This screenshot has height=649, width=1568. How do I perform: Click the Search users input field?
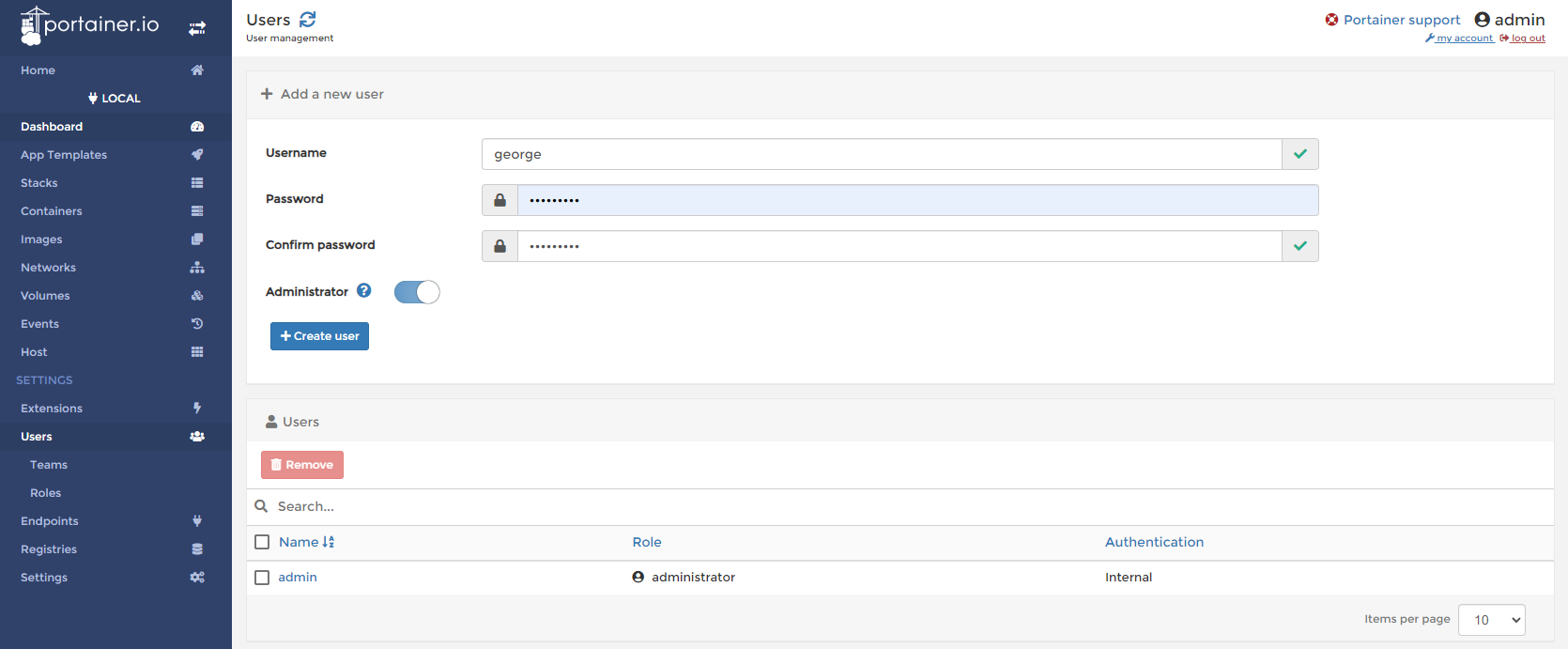tap(911, 506)
